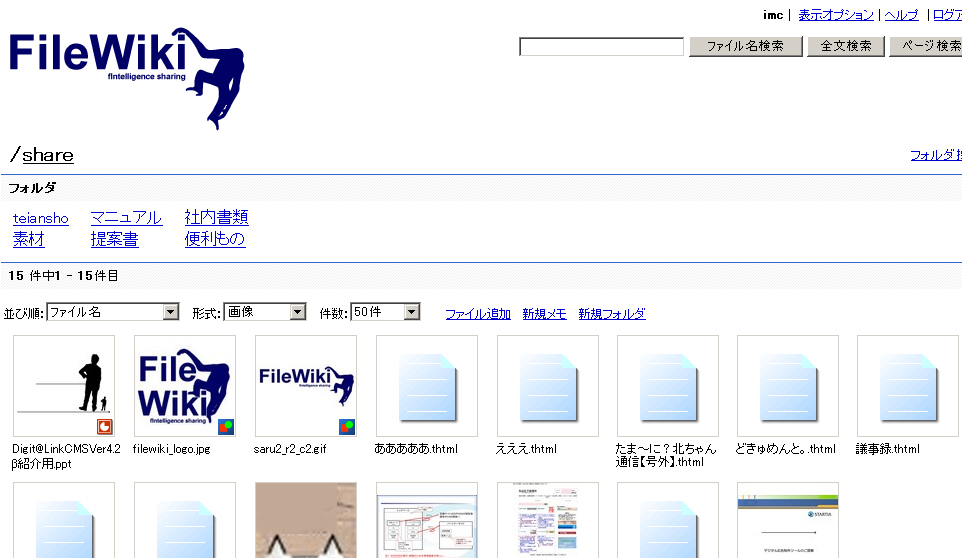Open the FileWiki gibbon logo home link
The width and height of the screenshot is (962, 558).
click(x=126, y=78)
